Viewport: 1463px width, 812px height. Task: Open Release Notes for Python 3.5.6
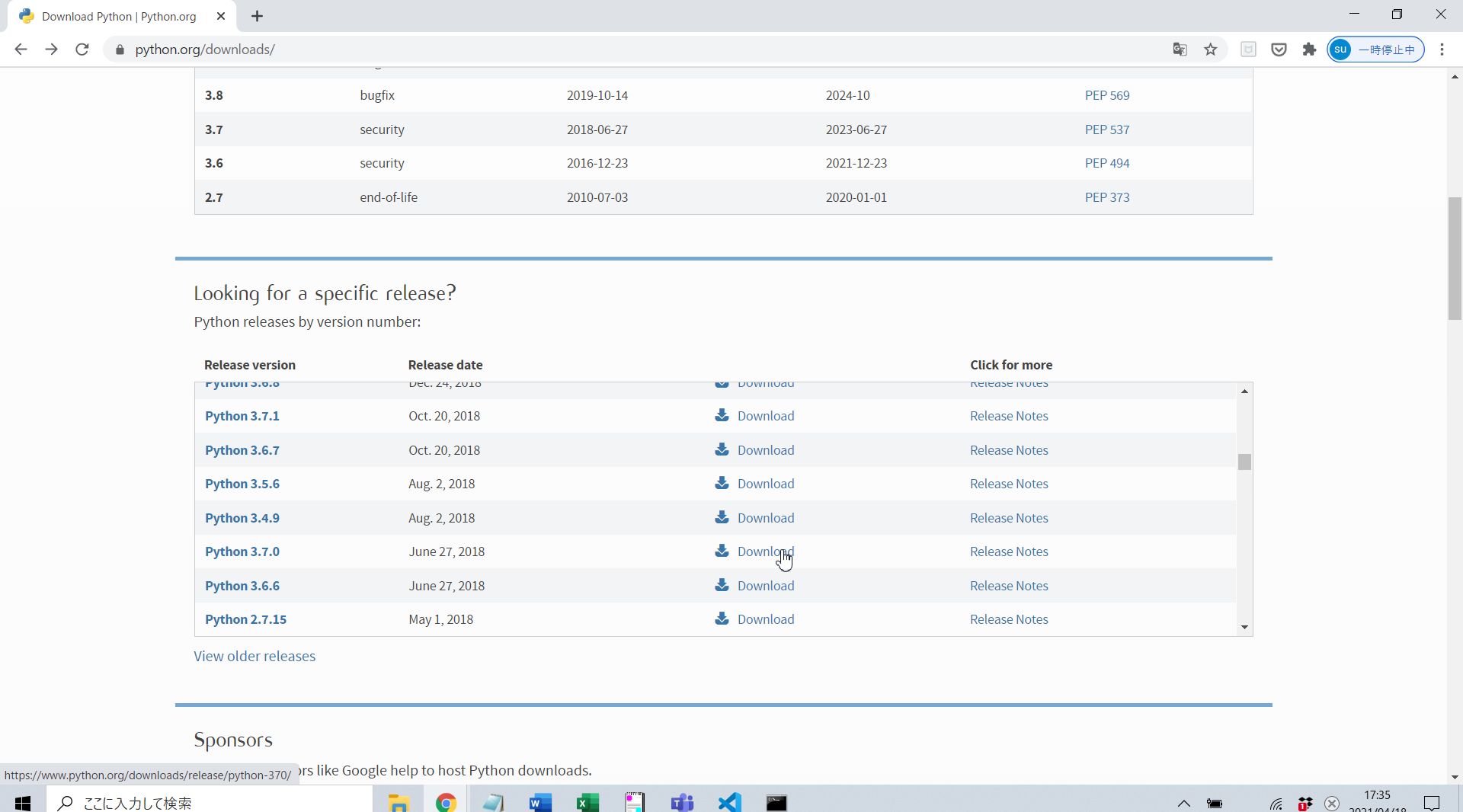point(1009,484)
